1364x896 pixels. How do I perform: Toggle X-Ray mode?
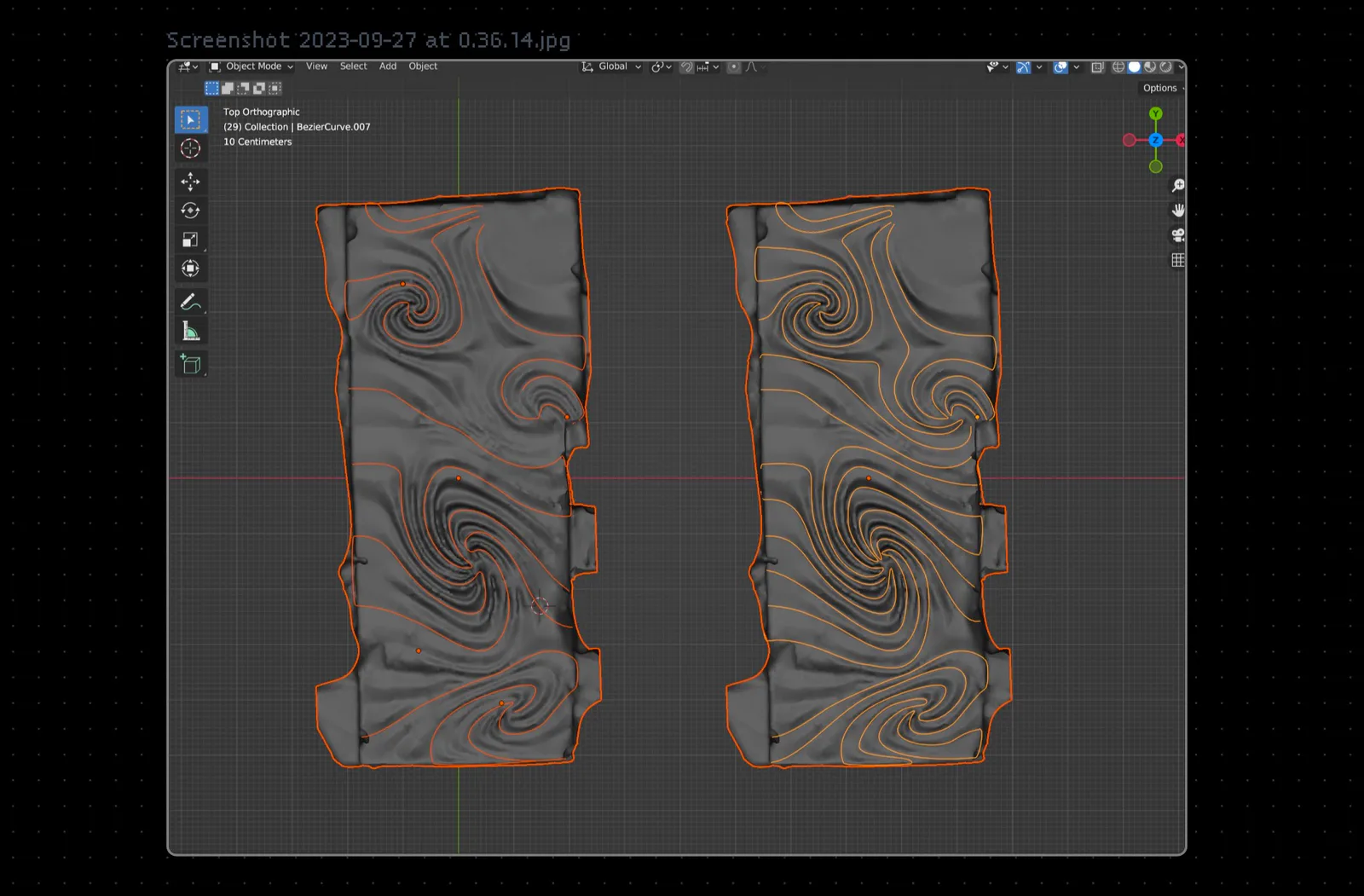pos(1098,66)
